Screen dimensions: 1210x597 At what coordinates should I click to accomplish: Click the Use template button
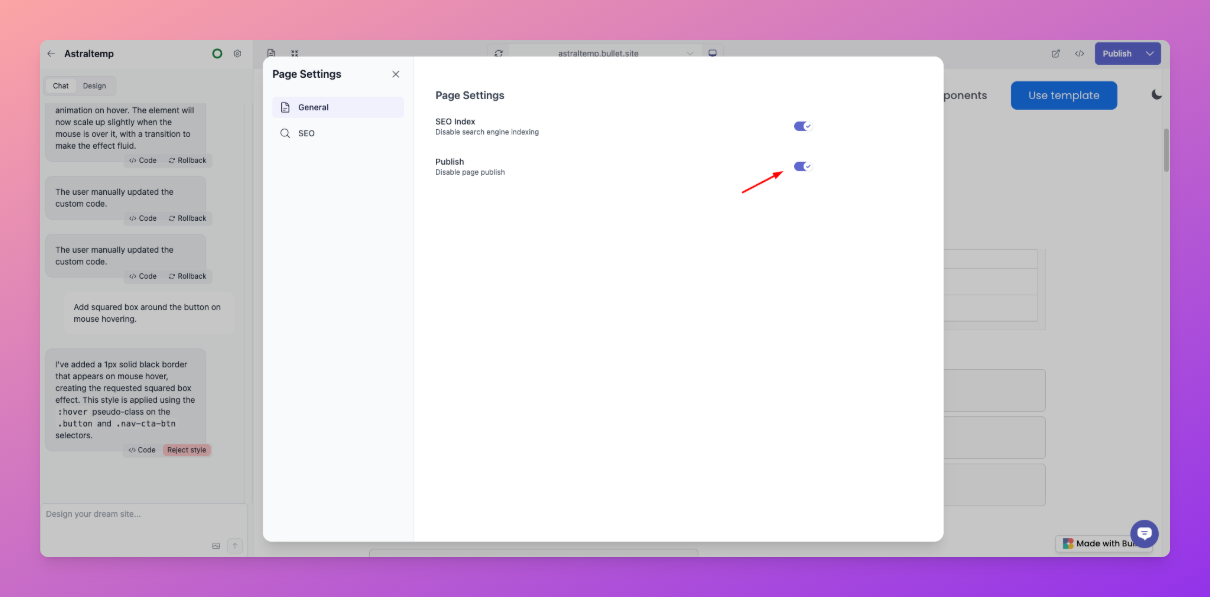(1064, 95)
